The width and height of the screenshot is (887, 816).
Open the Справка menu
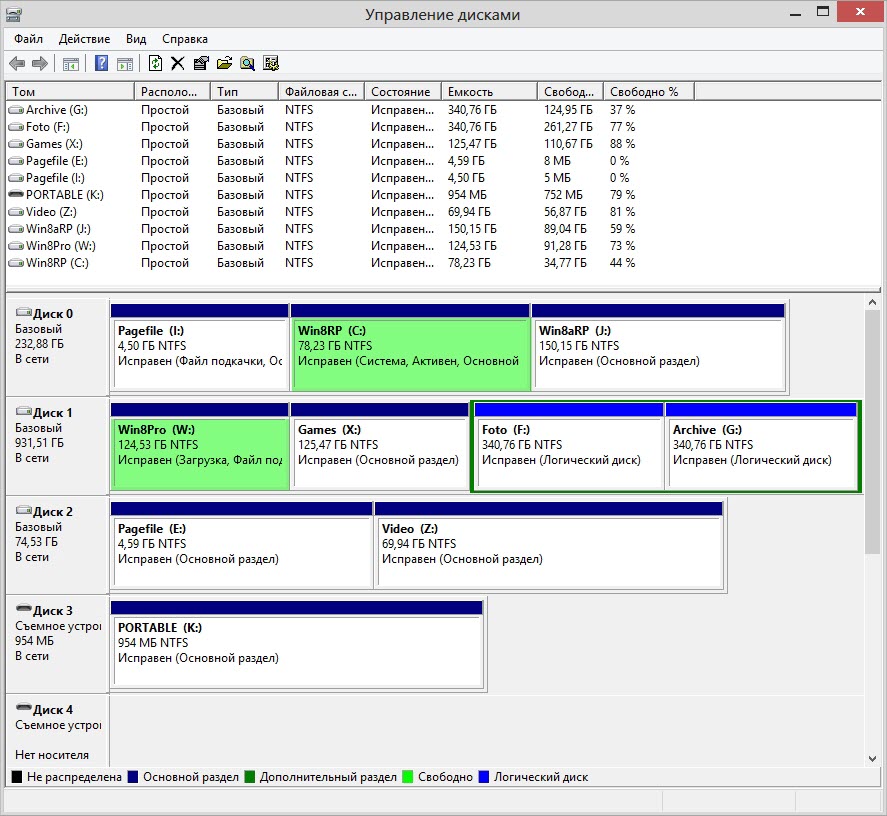(x=185, y=39)
